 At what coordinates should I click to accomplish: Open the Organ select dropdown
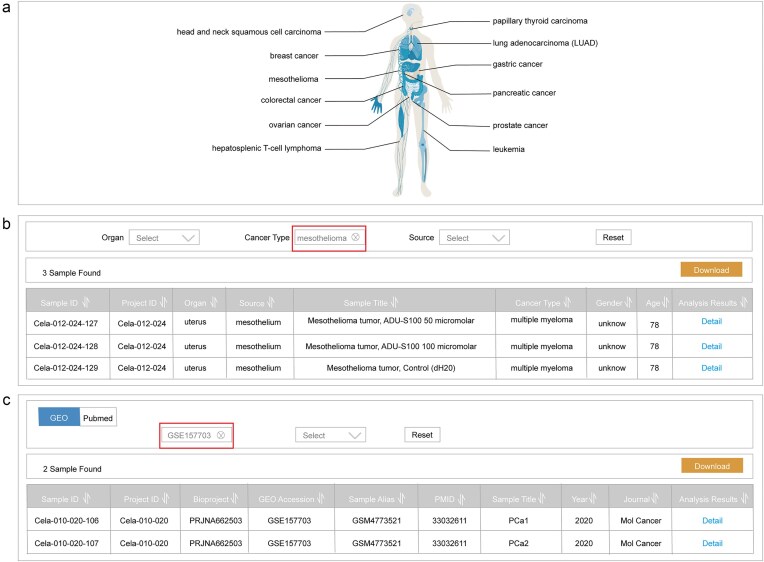[x=164, y=238]
